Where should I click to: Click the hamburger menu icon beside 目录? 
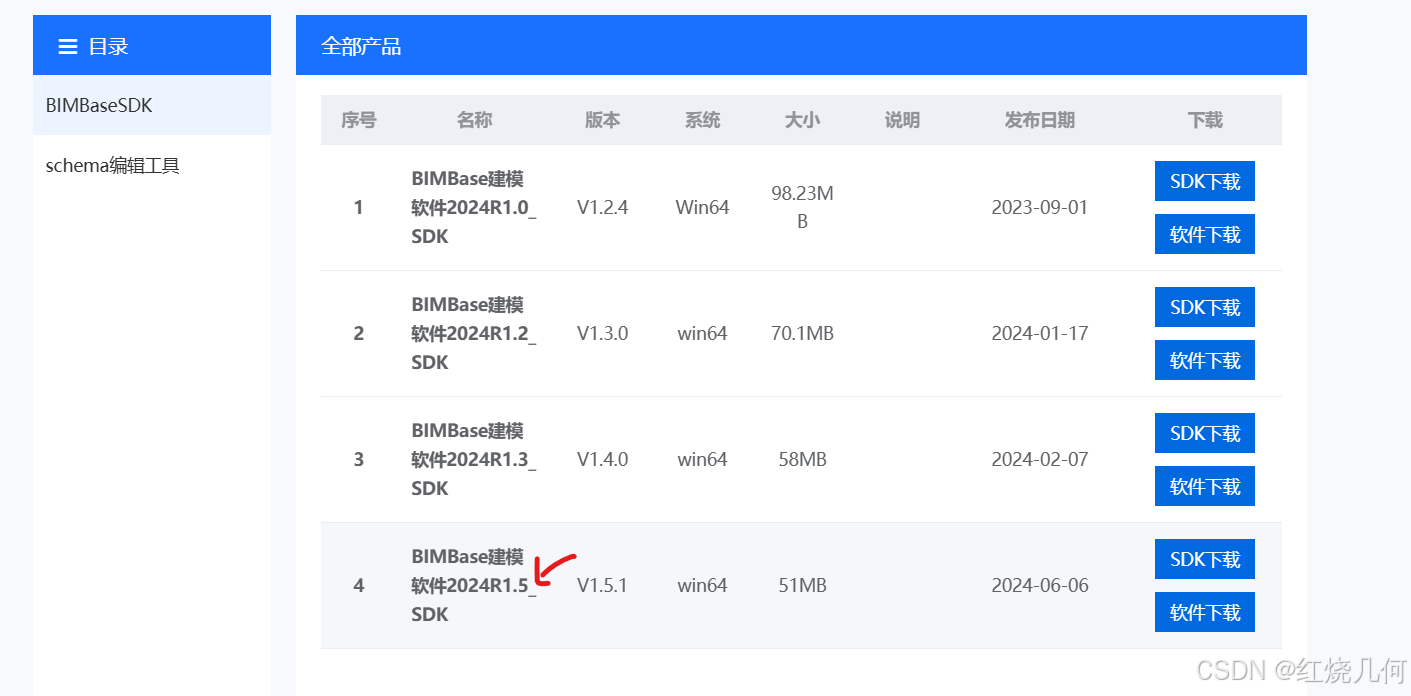pos(68,46)
